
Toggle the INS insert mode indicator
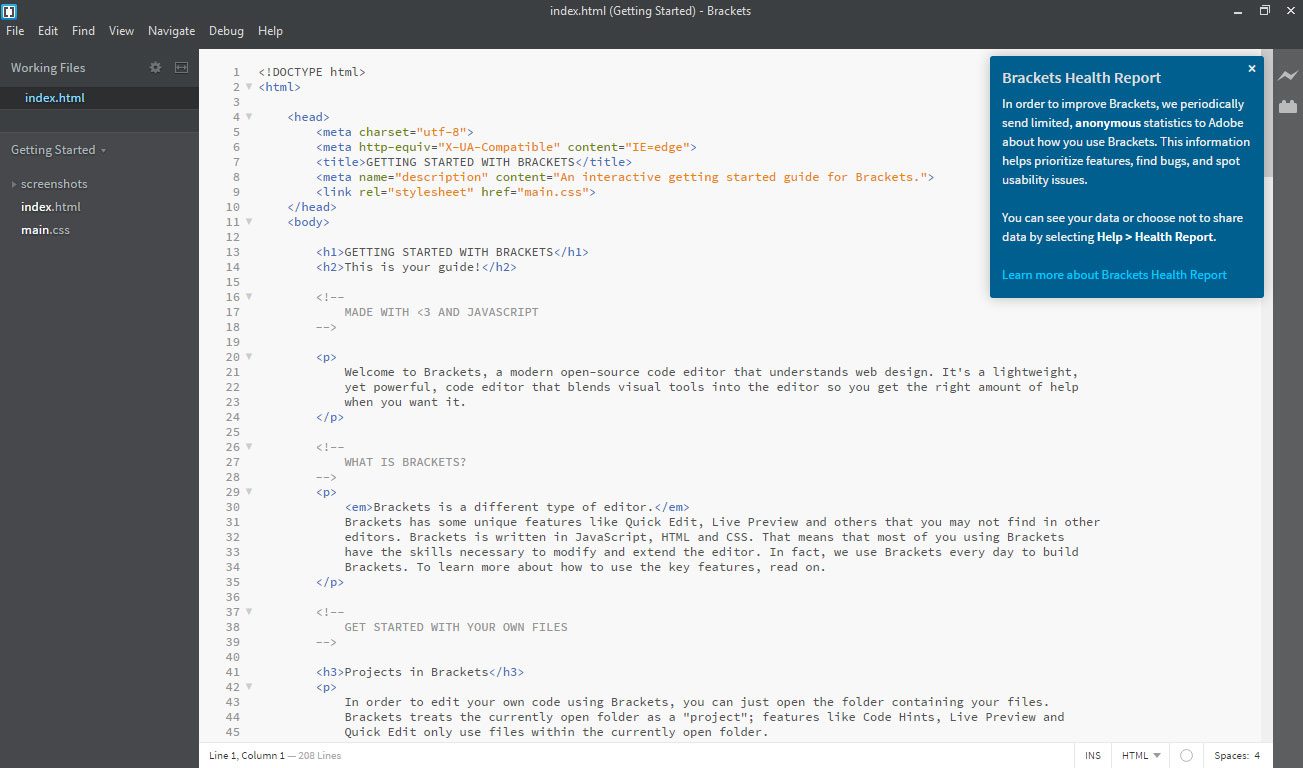click(x=1092, y=755)
